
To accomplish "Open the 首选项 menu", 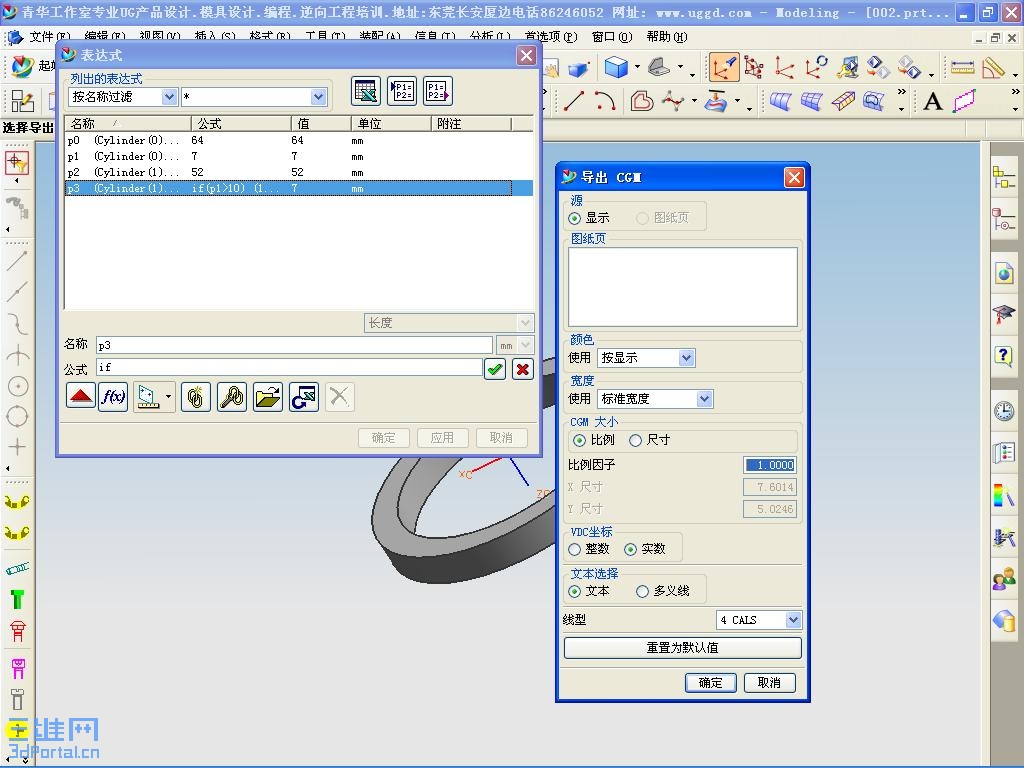I will (551, 37).
